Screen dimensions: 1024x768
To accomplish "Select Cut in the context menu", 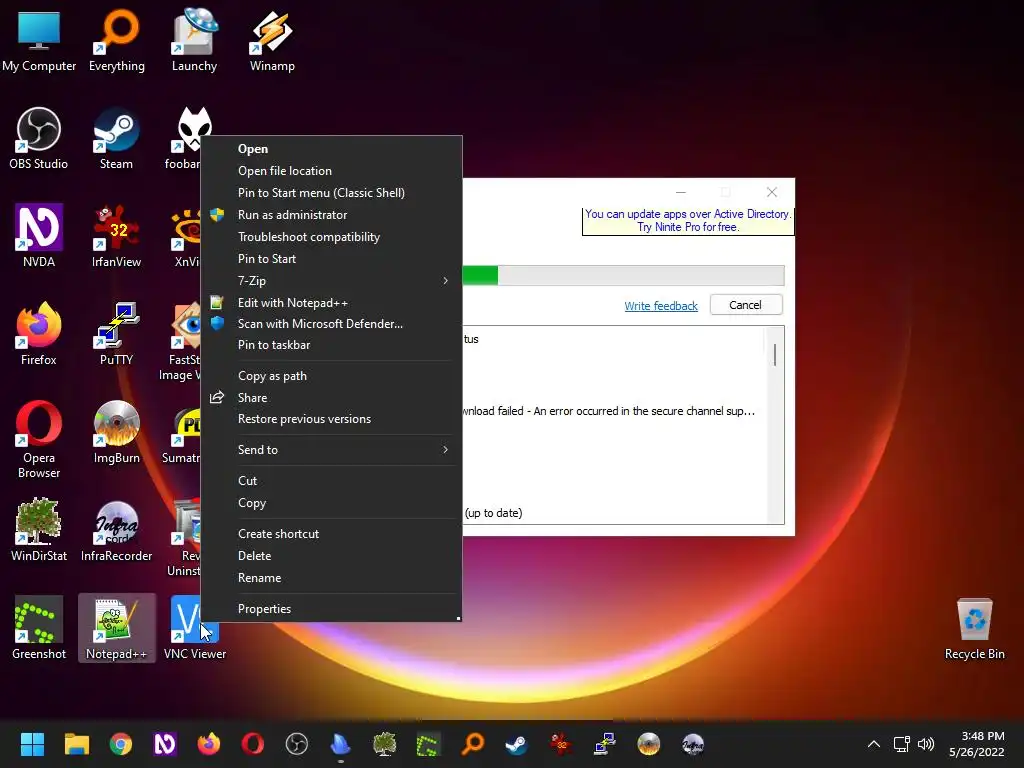I will (x=332, y=481).
